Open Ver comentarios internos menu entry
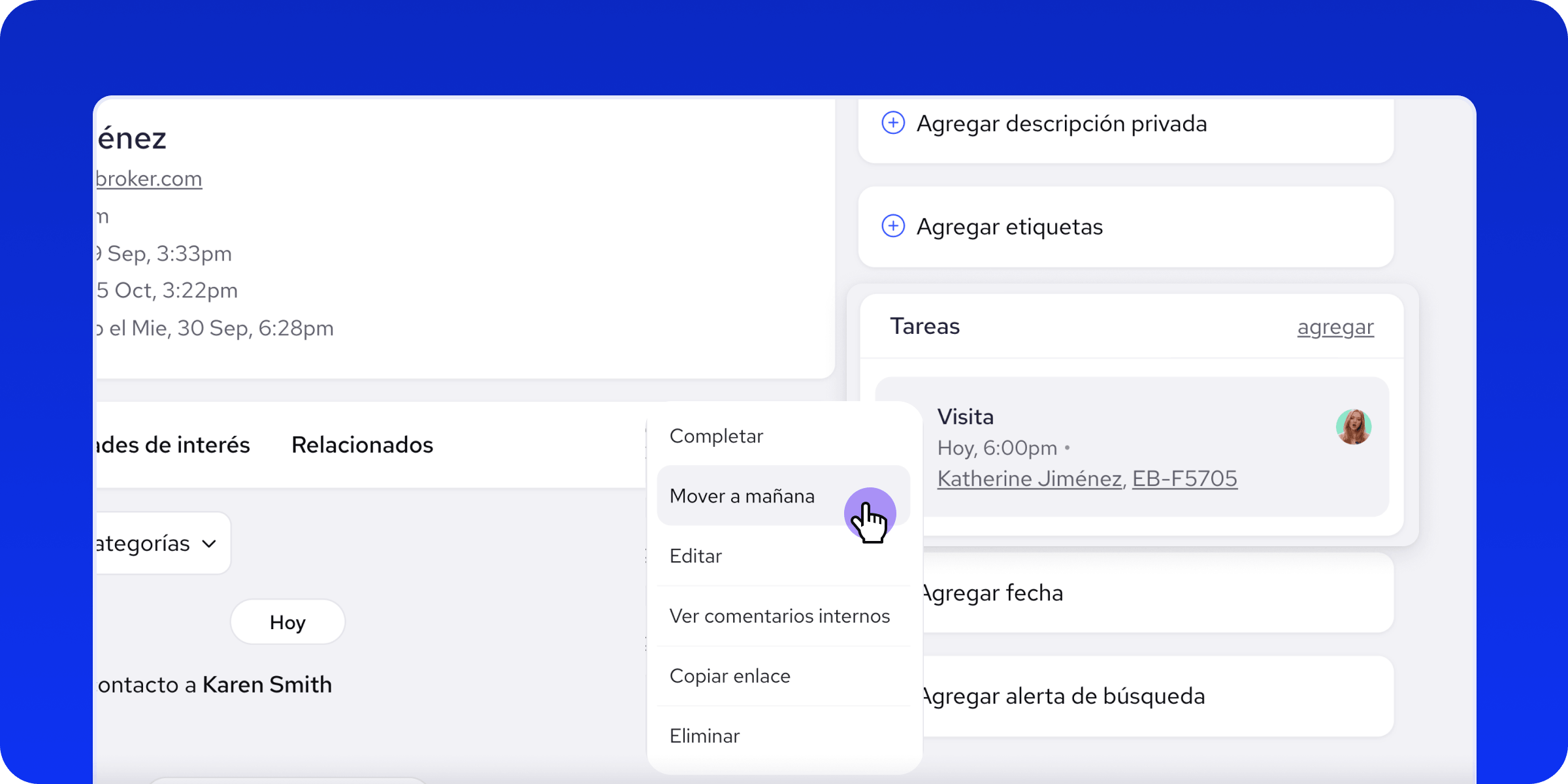Screen dimensions: 1568x784 pos(783,616)
